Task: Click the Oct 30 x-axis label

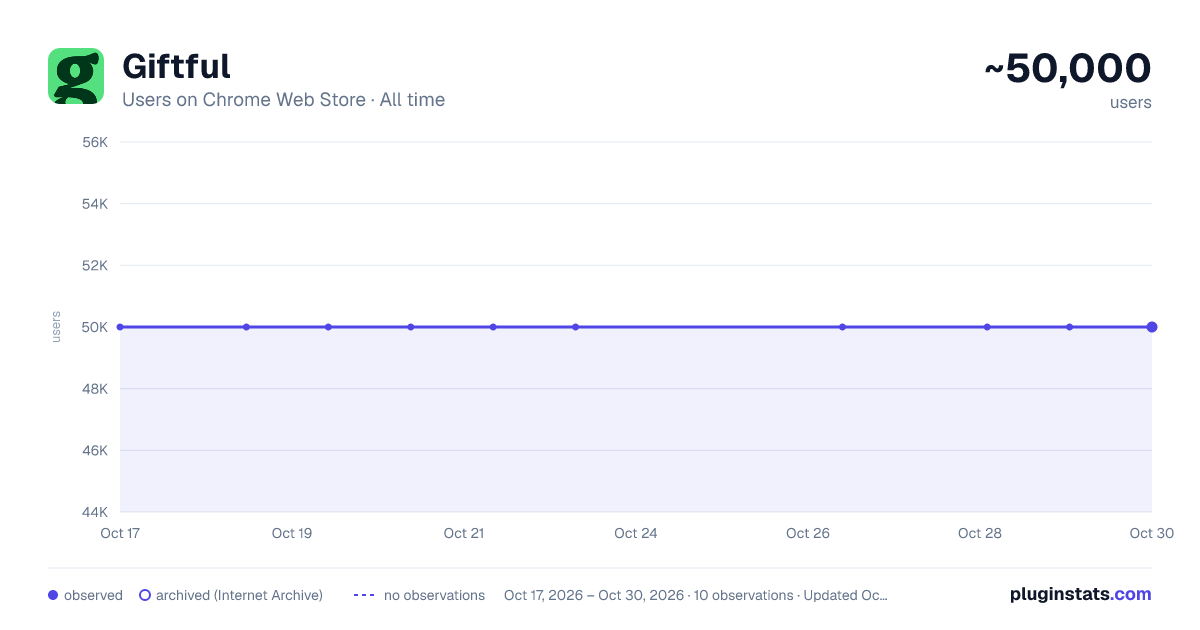Action: click(x=1152, y=533)
